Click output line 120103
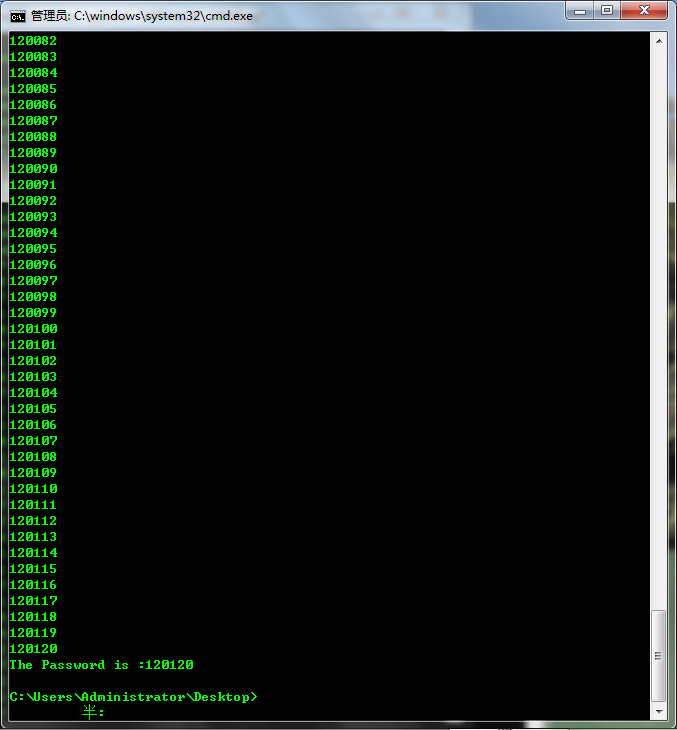Image resolution: width=677 pixels, height=730 pixels. click(x=33, y=377)
